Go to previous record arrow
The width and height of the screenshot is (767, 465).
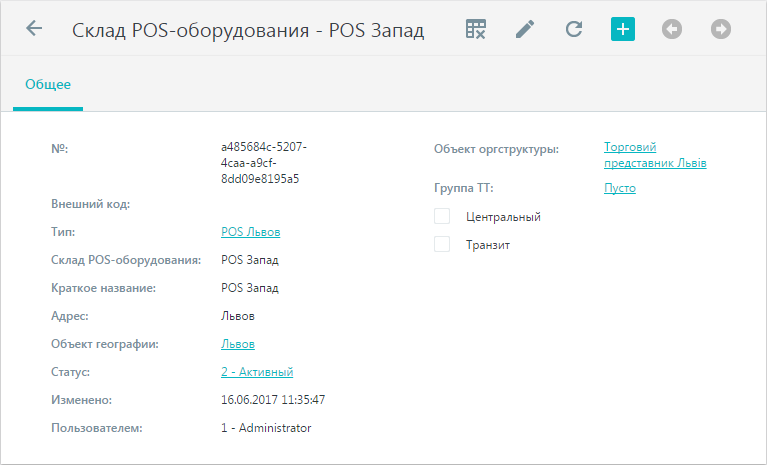[x=672, y=29]
